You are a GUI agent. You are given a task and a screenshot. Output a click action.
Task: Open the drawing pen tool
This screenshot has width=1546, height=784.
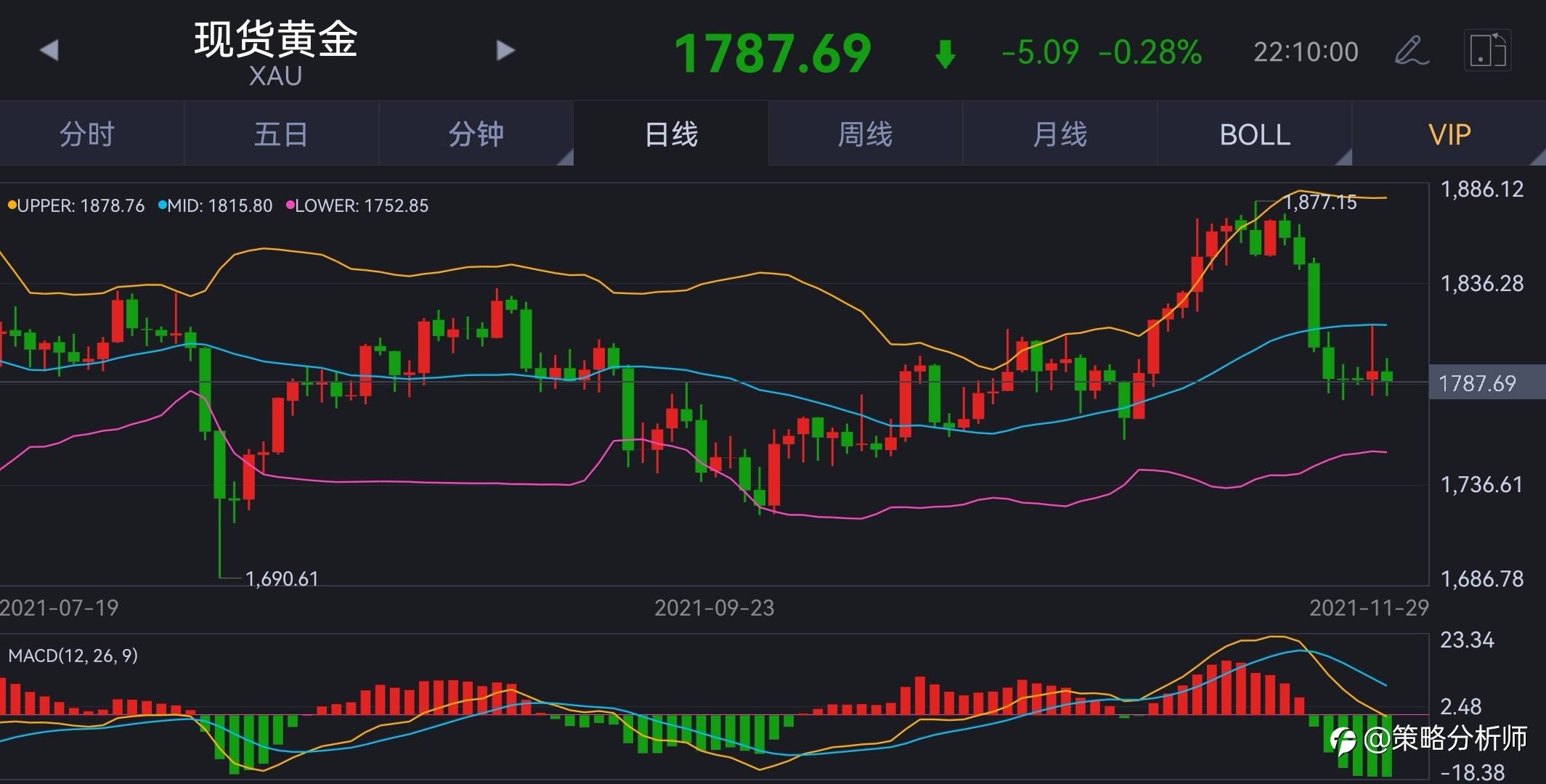[x=1411, y=51]
